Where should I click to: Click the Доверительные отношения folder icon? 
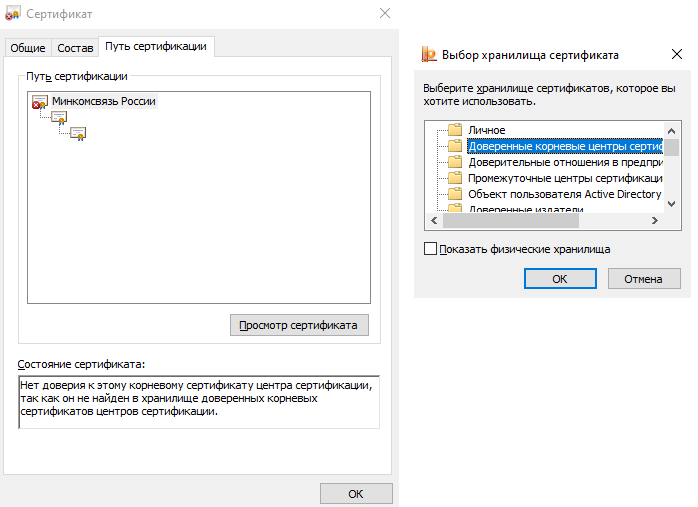click(455, 162)
